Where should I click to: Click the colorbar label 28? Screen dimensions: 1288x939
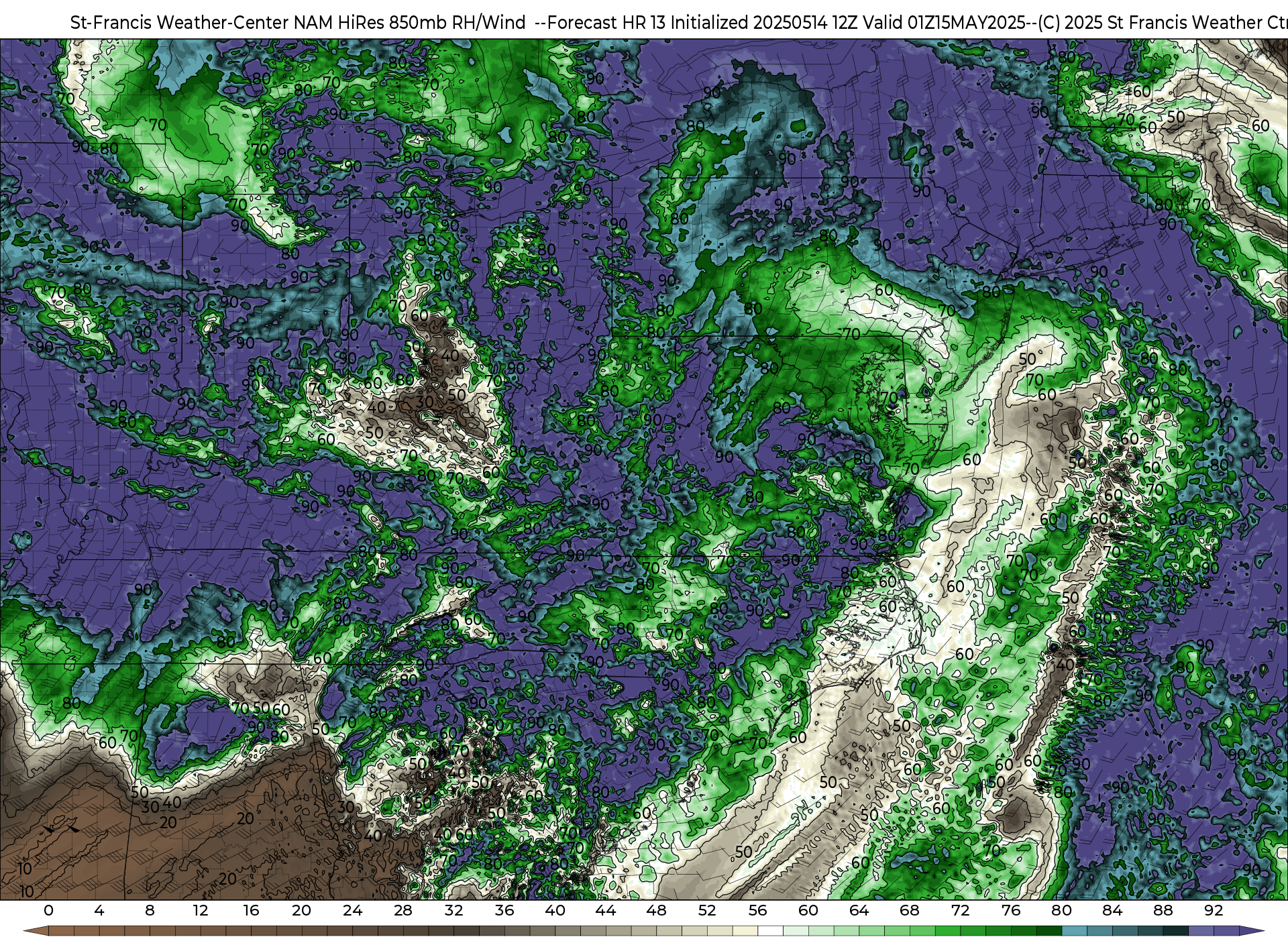coord(403,910)
